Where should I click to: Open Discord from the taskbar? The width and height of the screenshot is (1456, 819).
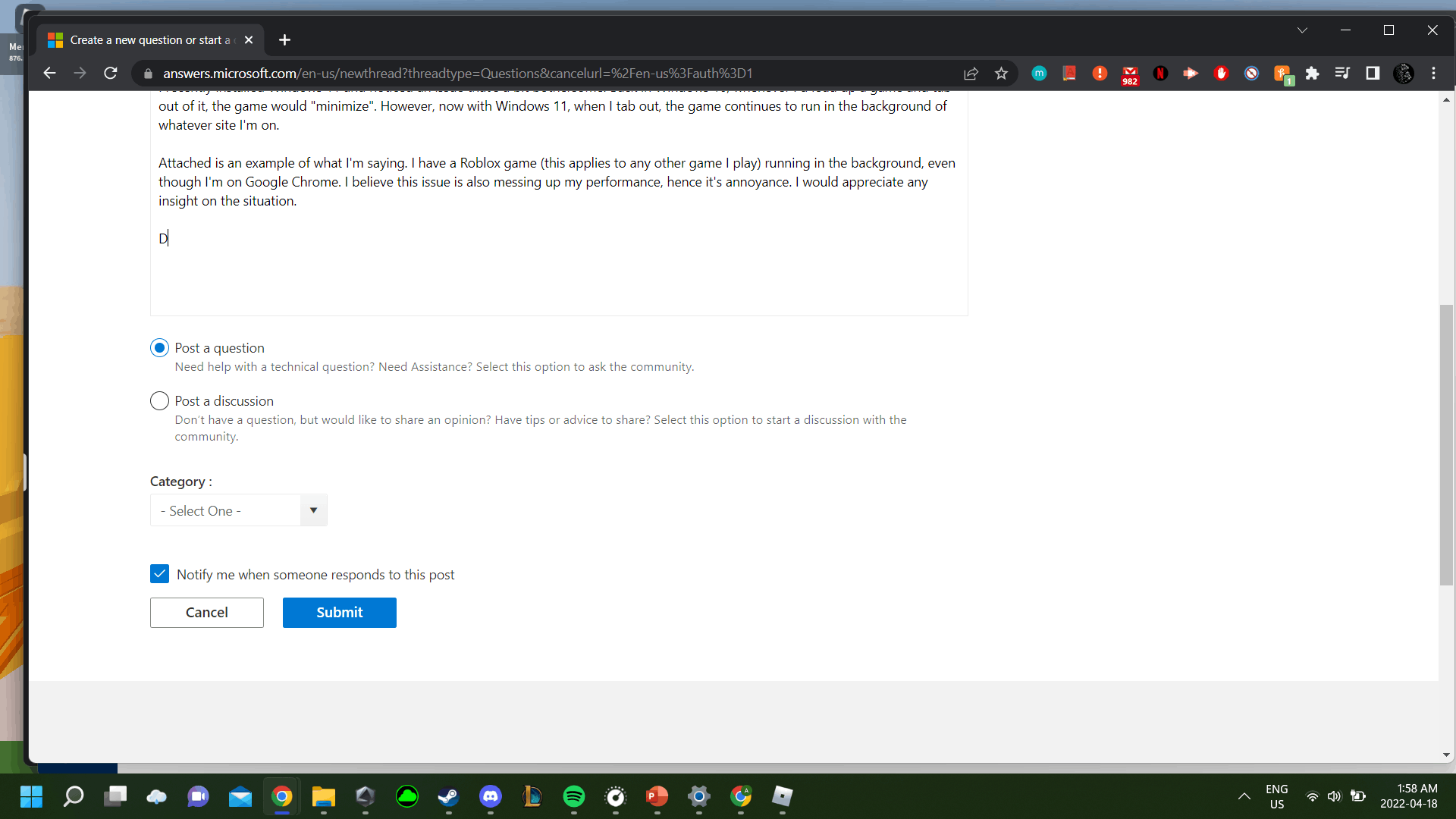point(491,796)
